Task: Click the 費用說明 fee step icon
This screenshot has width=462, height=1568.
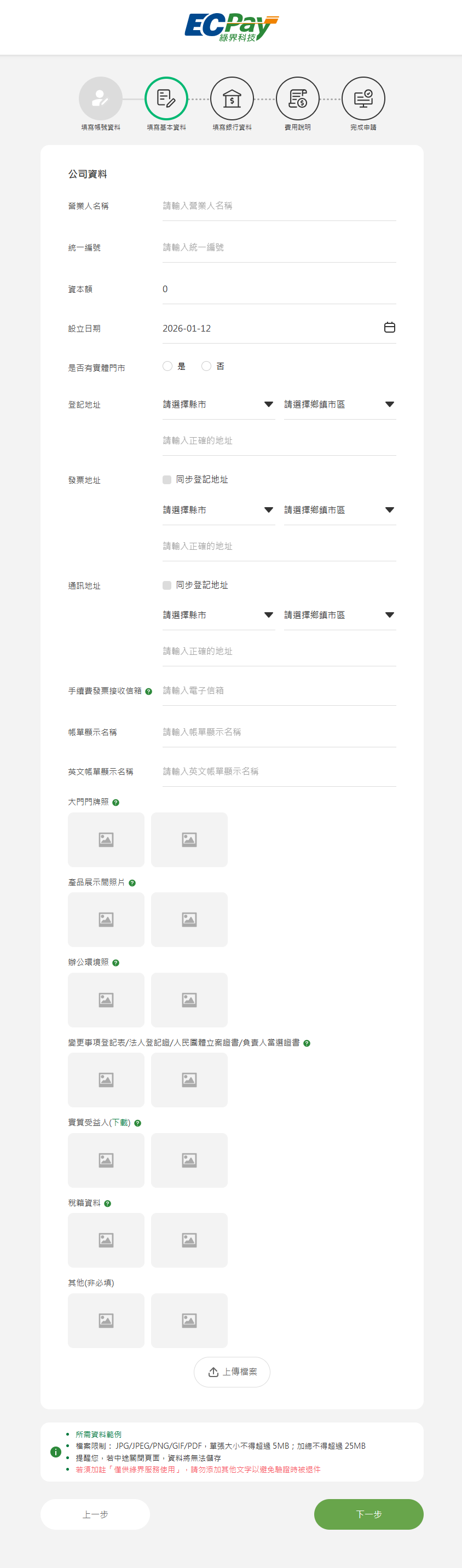Action: 298,98
